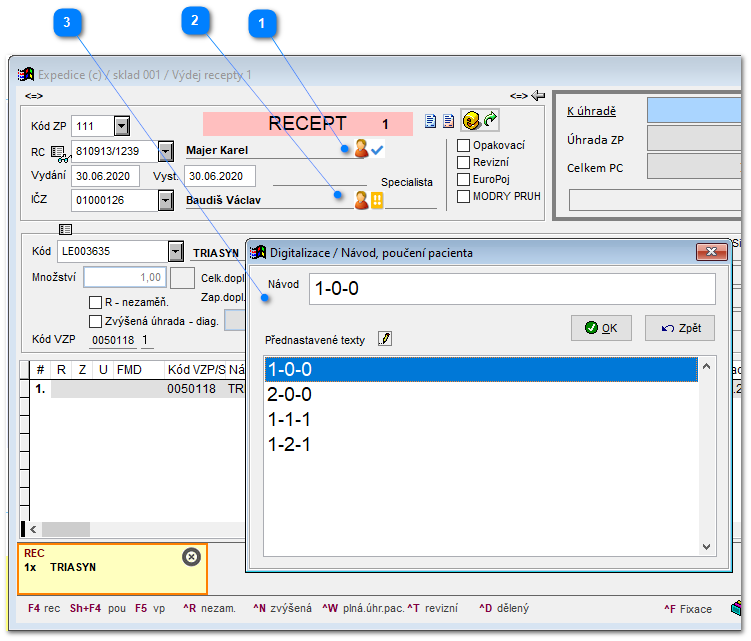Screen dimensions: 751x641
Task: Click the Návod text input field
Action: [x=511, y=289]
